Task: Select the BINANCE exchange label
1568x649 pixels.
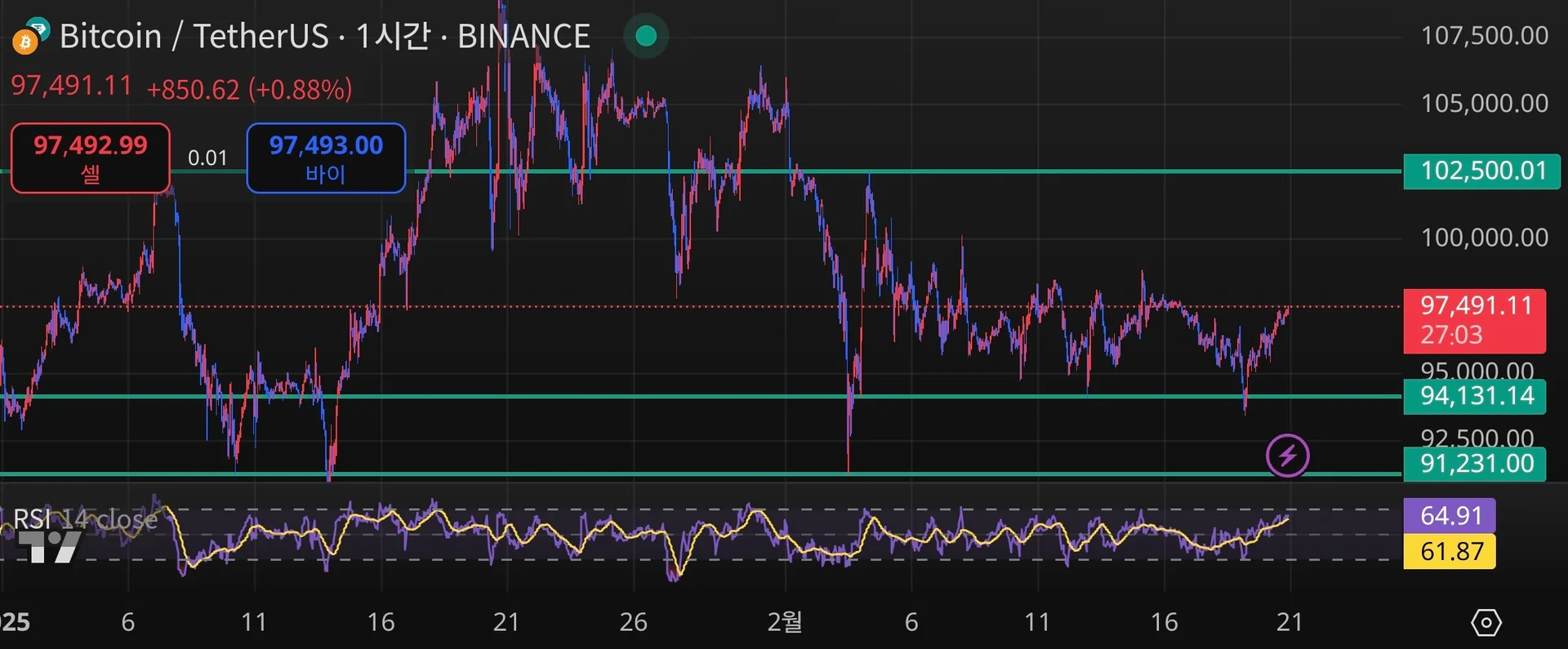Action: pos(523,37)
